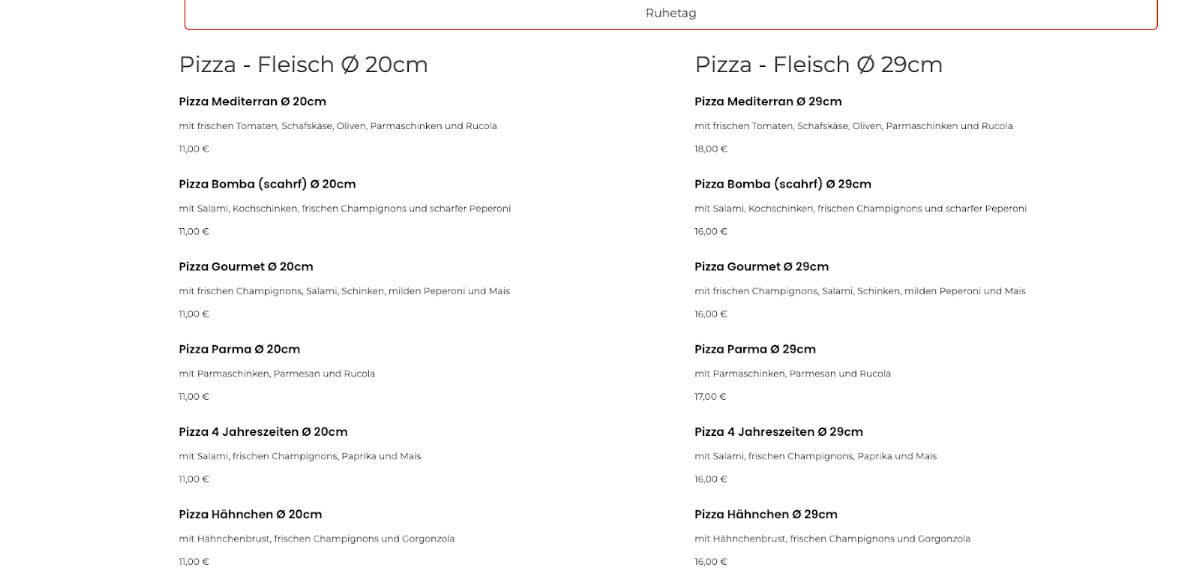Pick Pizza Hähnchen Ø 20cm
Image resolution: width=1200 pixels, height=586 pixels.
coord(250,515)
